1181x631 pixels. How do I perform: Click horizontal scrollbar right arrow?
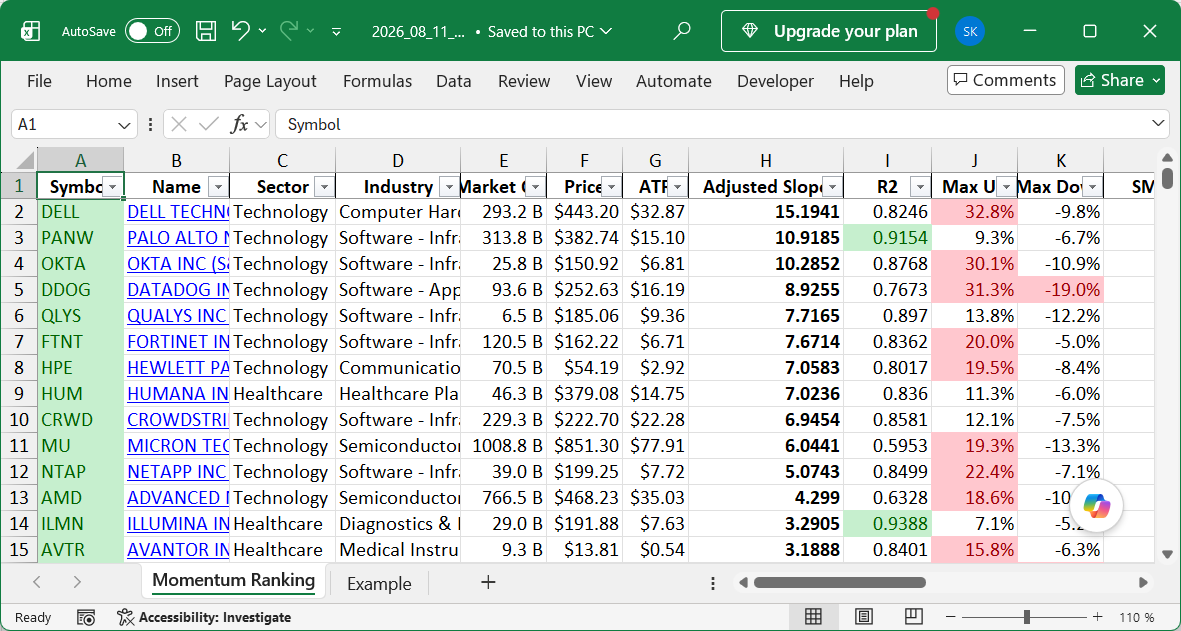[x=1143, y=582]
